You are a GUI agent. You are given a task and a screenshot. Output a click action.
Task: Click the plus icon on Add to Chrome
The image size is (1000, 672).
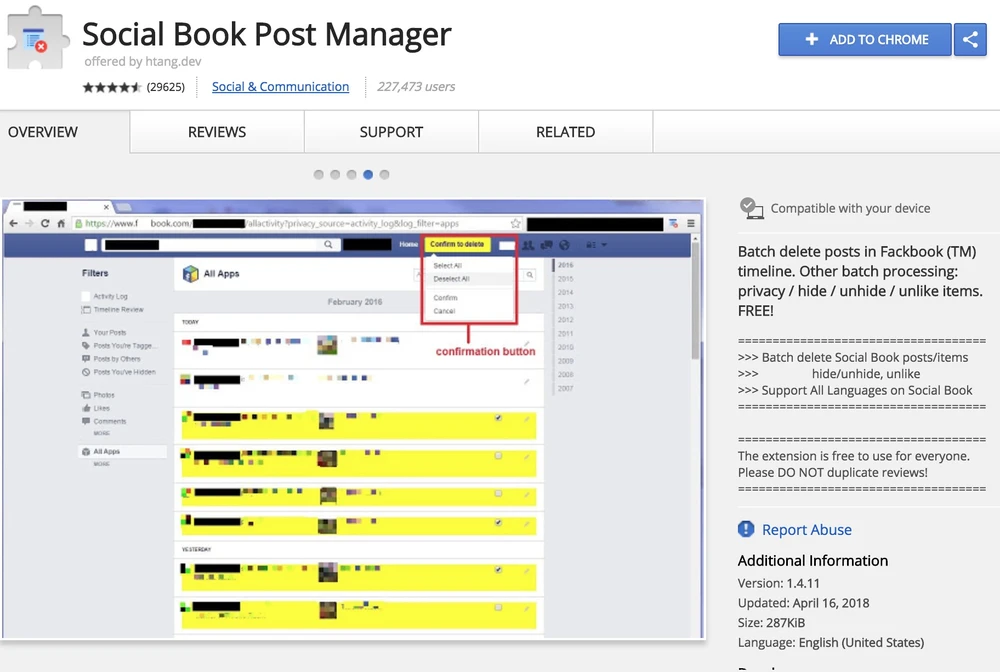pos(811,40)
